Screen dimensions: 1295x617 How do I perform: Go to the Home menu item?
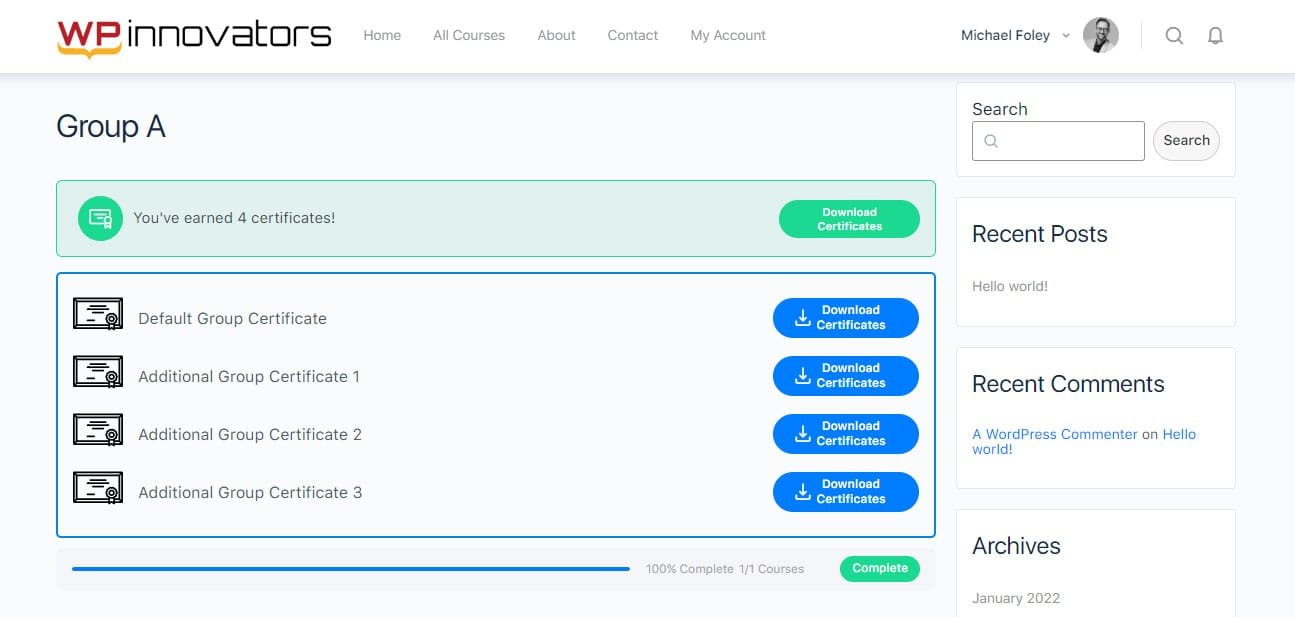(382, 35)
